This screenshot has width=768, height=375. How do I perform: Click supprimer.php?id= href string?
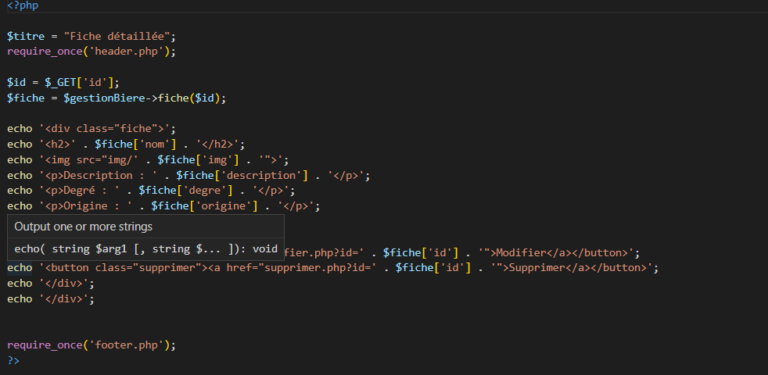click(x=317, y=268)
